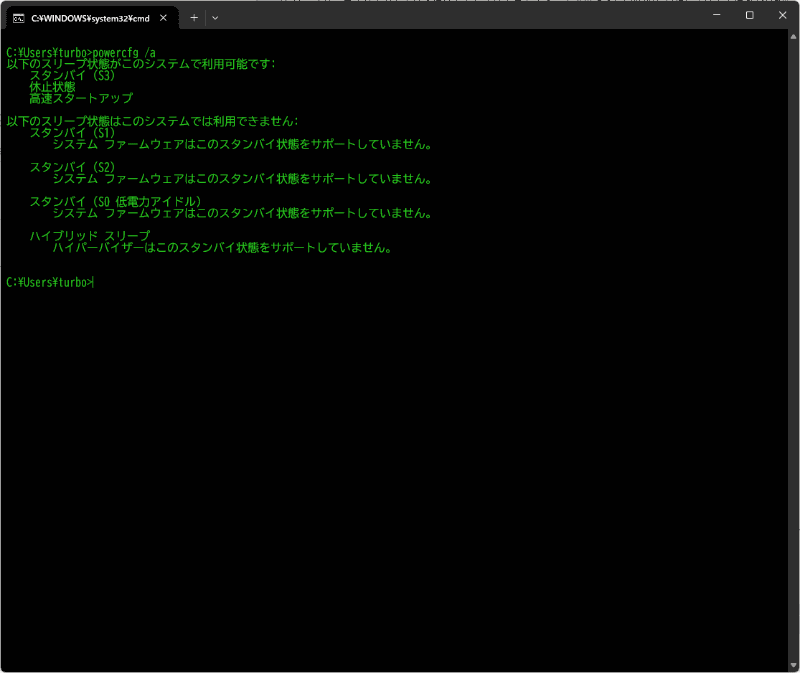The height and width of the screenshot is (673, 800).
Task: Click the '休止状態' line
Action: tap(52, 87)
